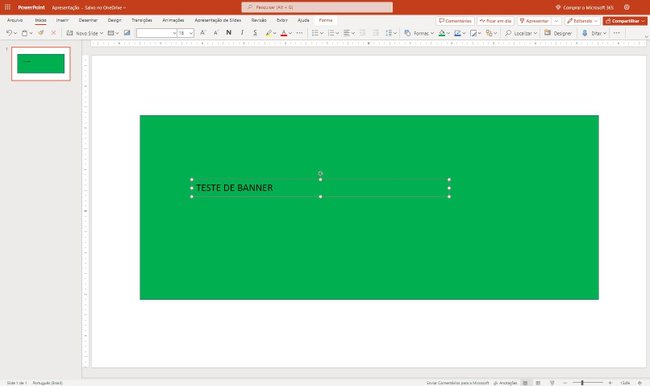Viewport: 650px width, 386px height.
Task: Open the Comentários pane
Action: pyautogui.click(x=455, y=21)
